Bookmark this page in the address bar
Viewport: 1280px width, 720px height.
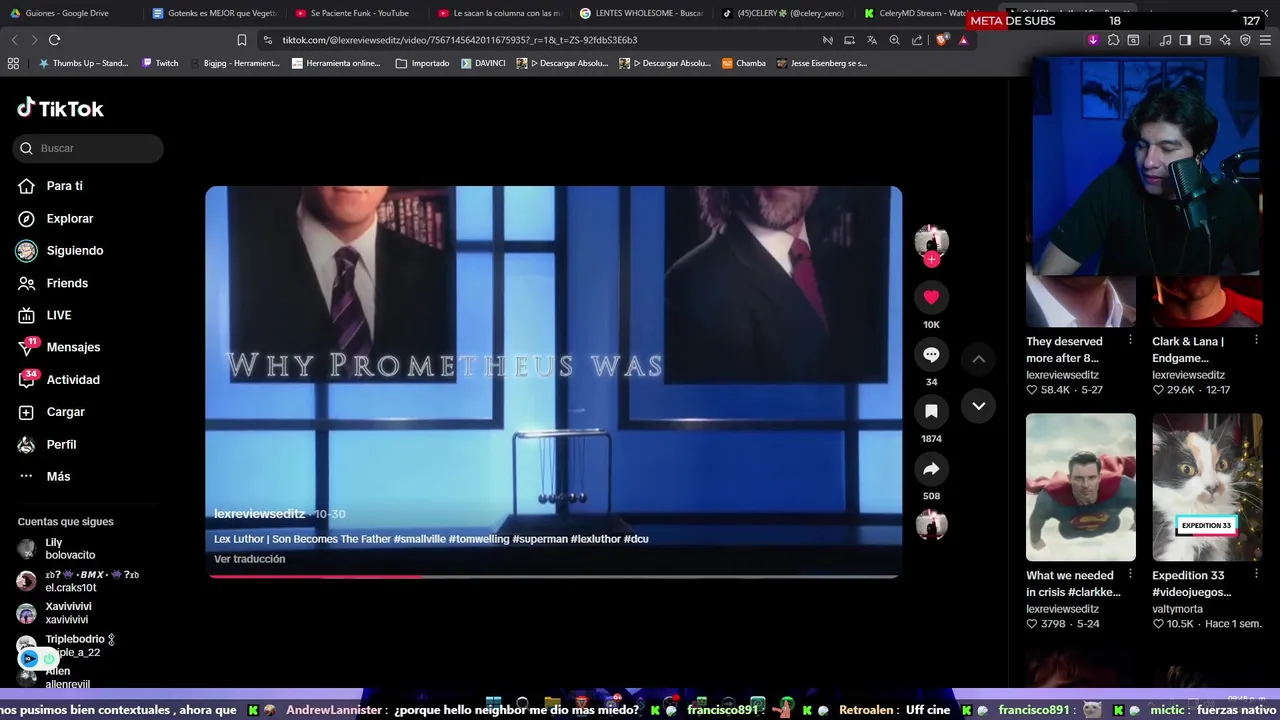241,40
